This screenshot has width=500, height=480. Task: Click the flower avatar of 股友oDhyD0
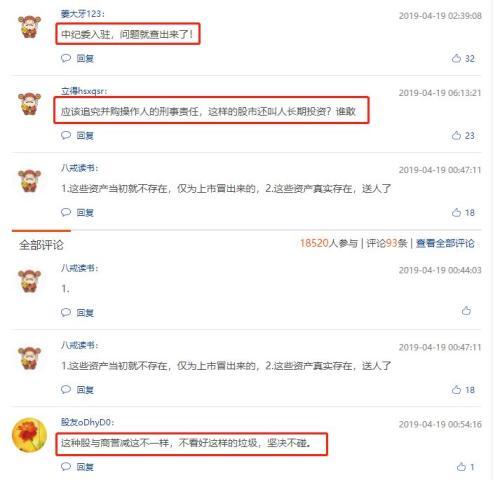[29, 436]
